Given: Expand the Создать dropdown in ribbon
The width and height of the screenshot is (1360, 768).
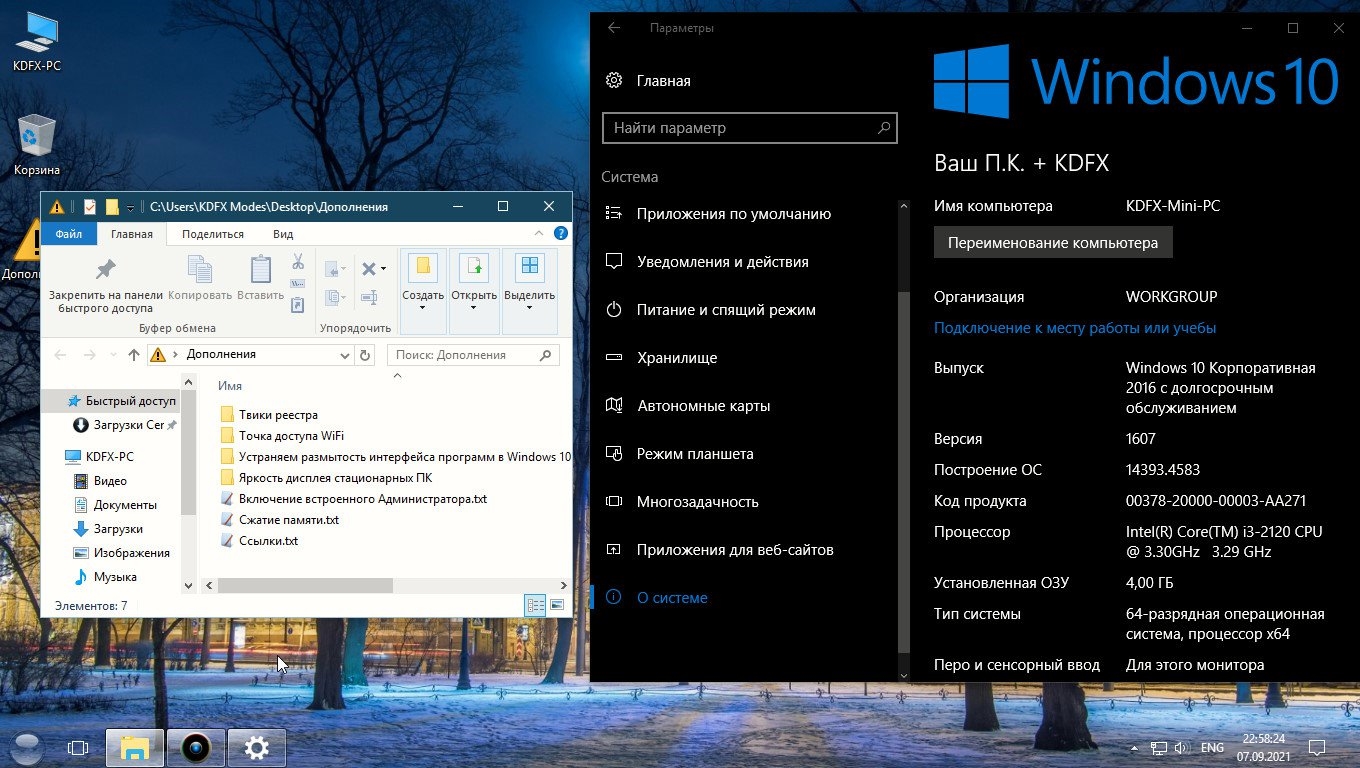Looking at the screenshot, I should coord(423,308).
